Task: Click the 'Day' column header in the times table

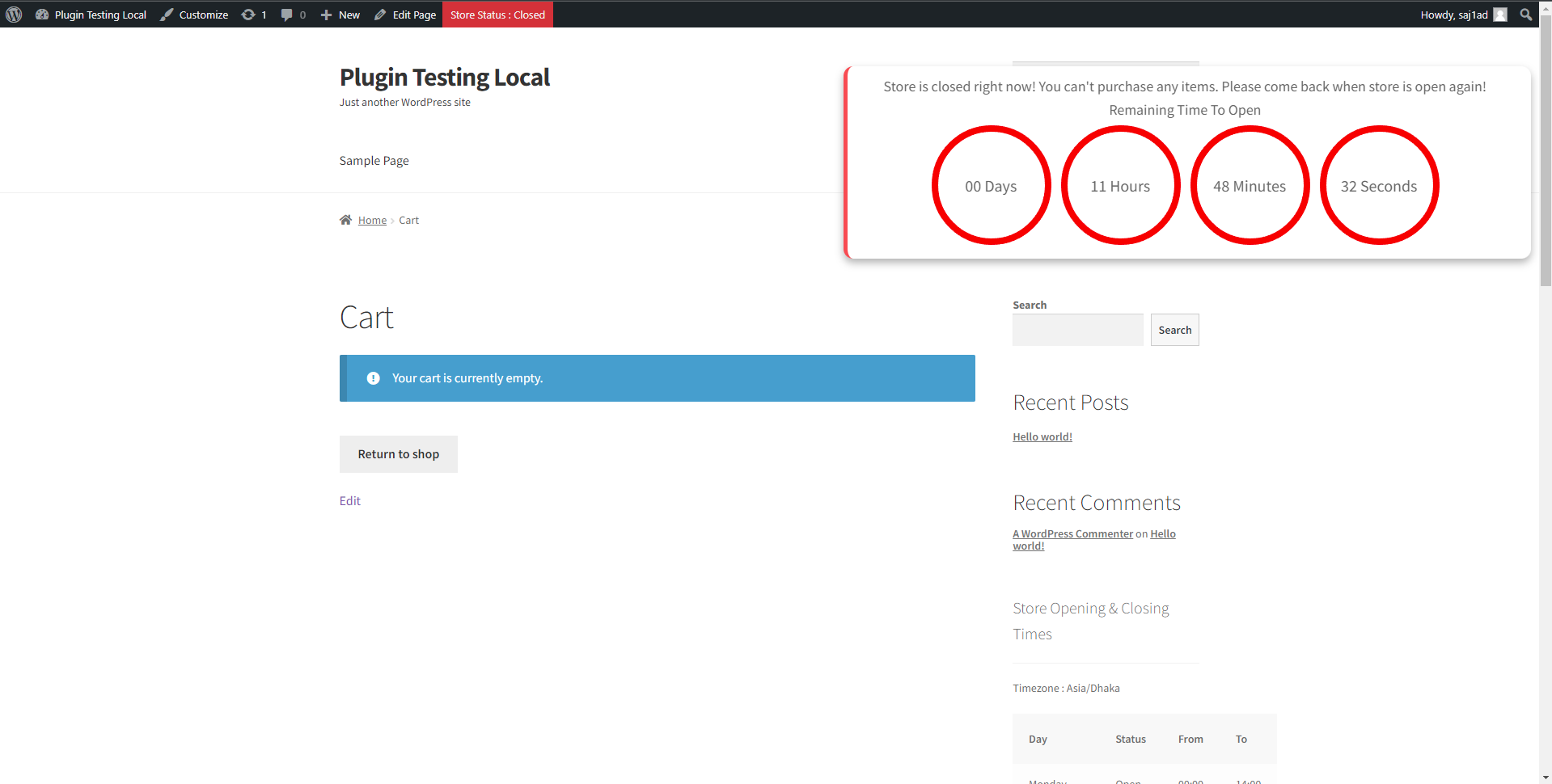Action: [1038, 740]
